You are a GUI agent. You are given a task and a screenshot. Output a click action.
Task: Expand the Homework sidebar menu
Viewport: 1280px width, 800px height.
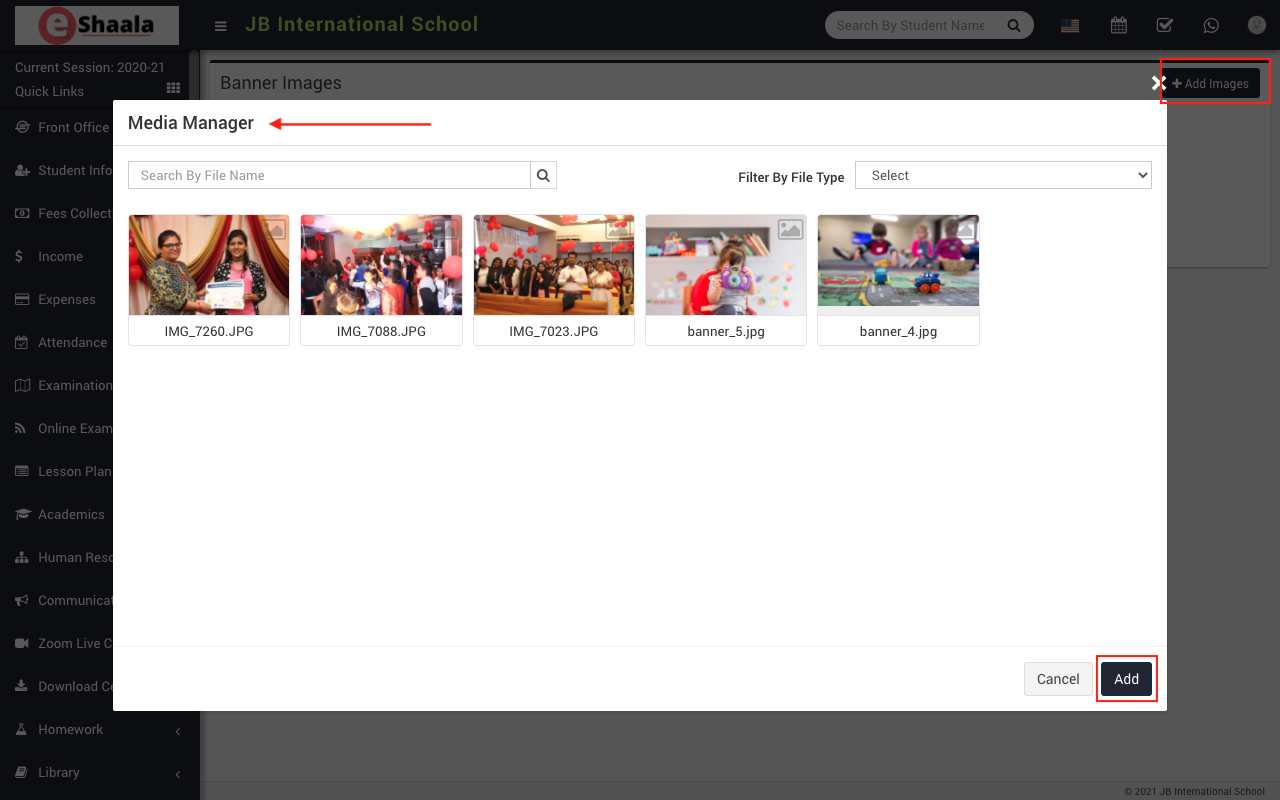70,729
